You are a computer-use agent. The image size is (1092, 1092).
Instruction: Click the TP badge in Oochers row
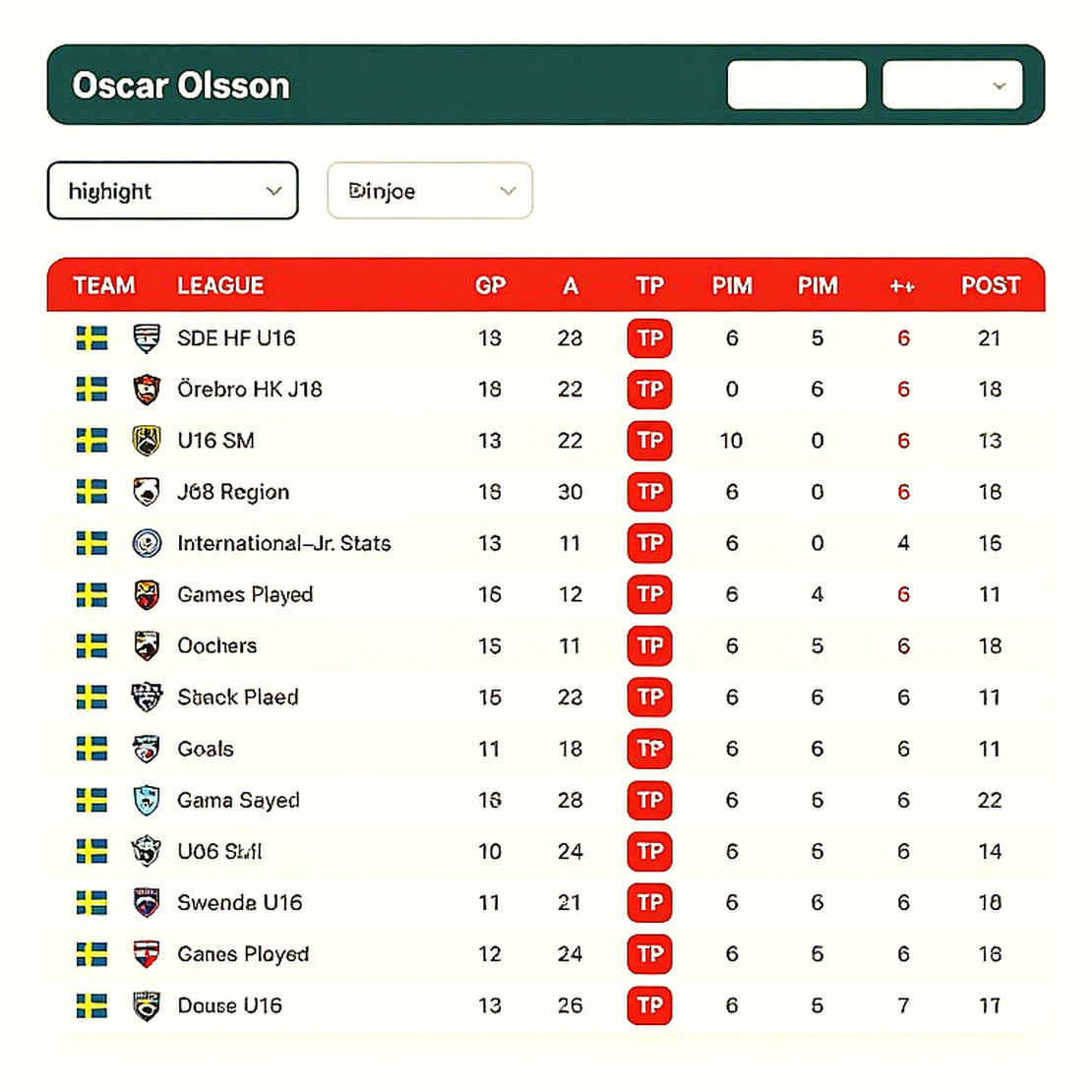[x=649, y=646]
